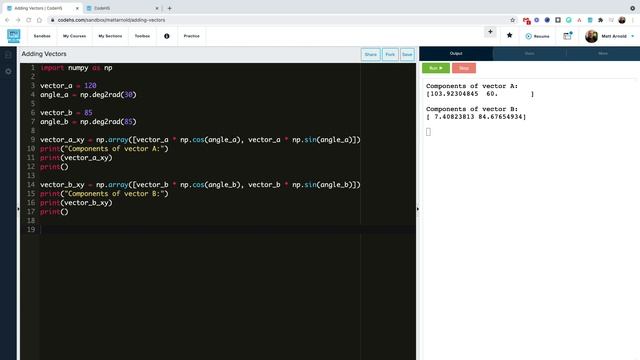Viewport: 640px width, 360px height.
Task: Click the browser home icon
Action: point(39,20)
